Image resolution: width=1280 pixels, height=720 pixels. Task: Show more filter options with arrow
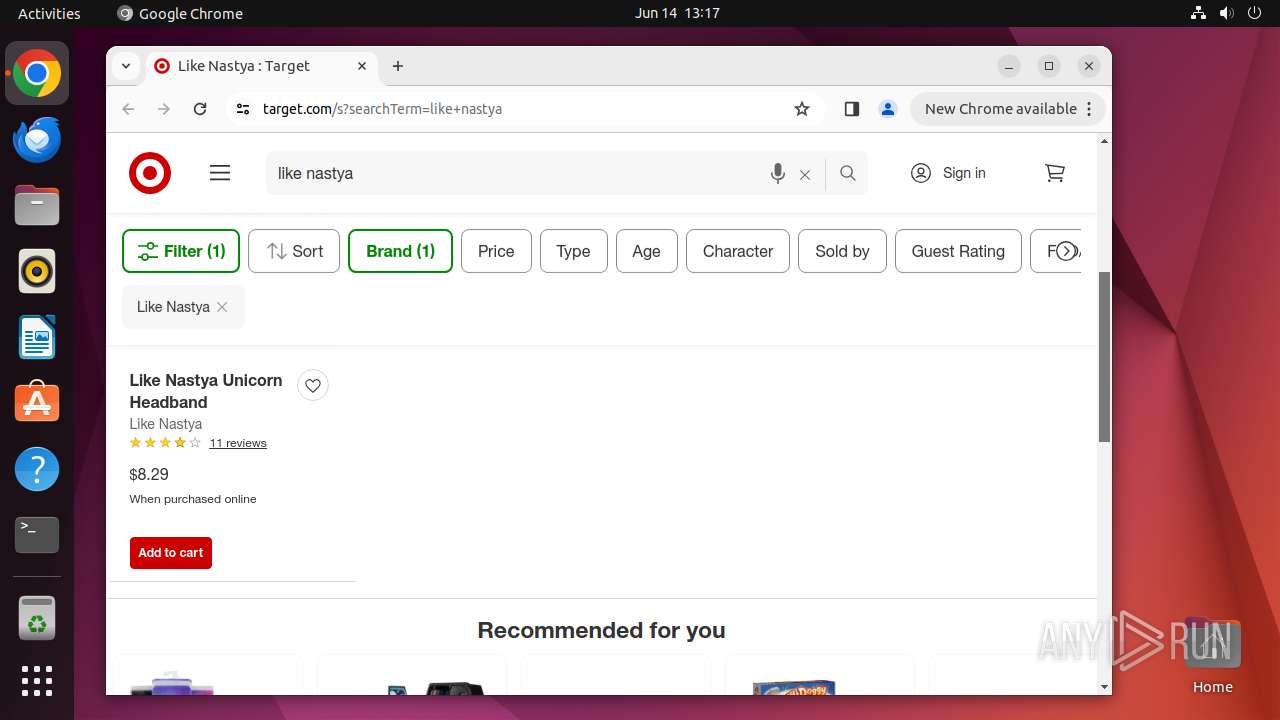[x=1067, y=251]
